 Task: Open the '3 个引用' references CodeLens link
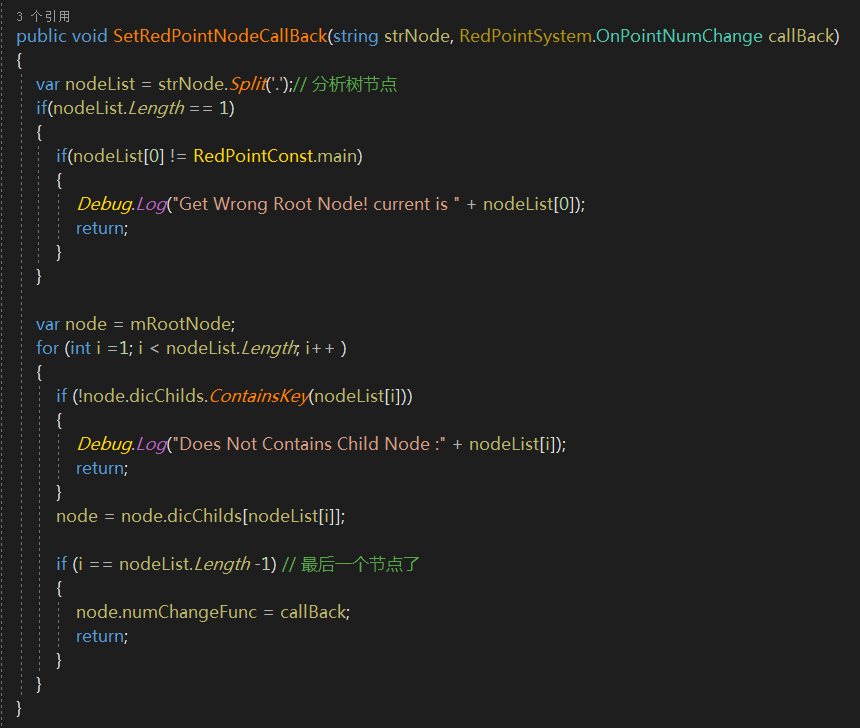click(x=43, y=16)
